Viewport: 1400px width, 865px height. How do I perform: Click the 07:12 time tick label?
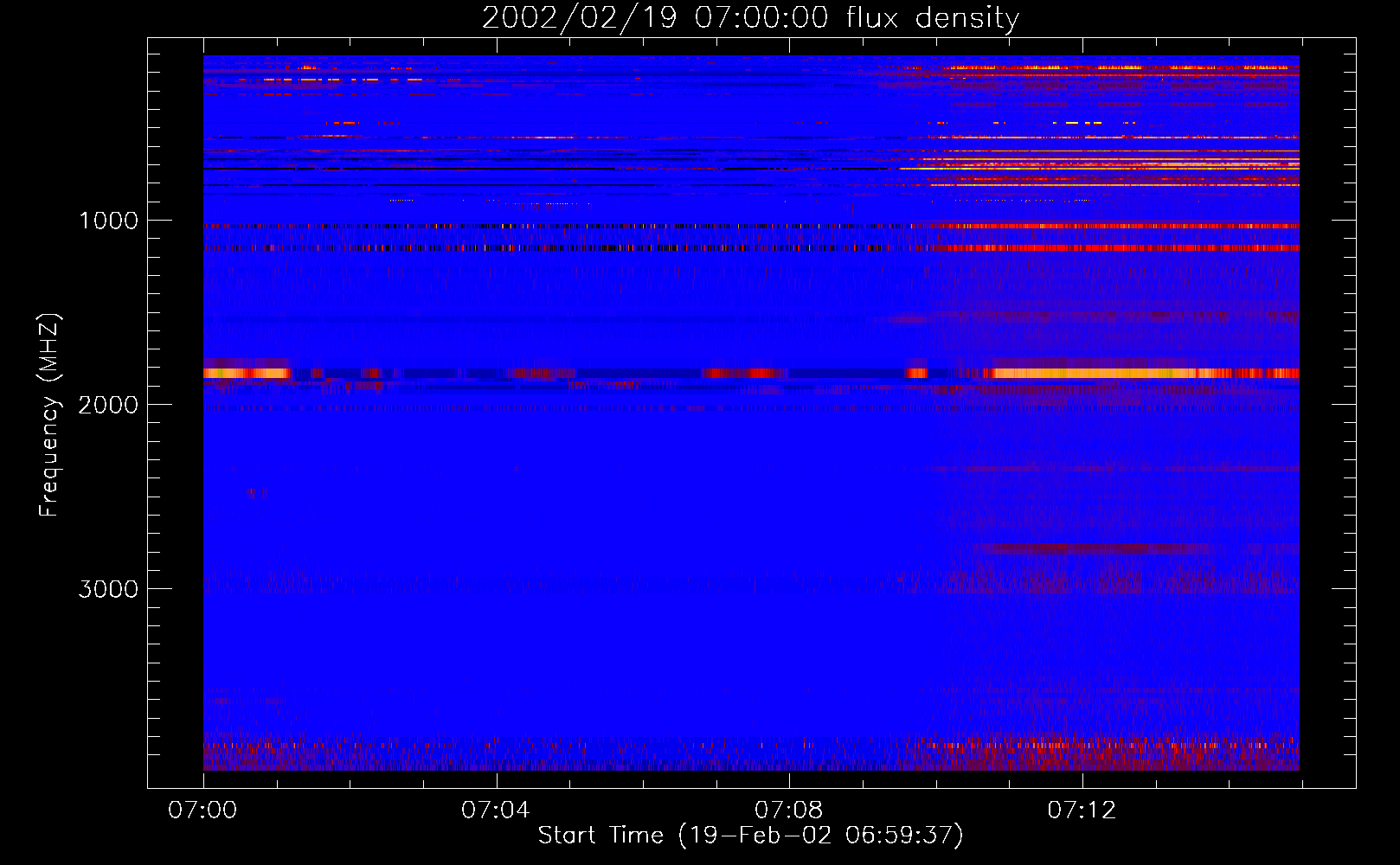point(1082,811)
